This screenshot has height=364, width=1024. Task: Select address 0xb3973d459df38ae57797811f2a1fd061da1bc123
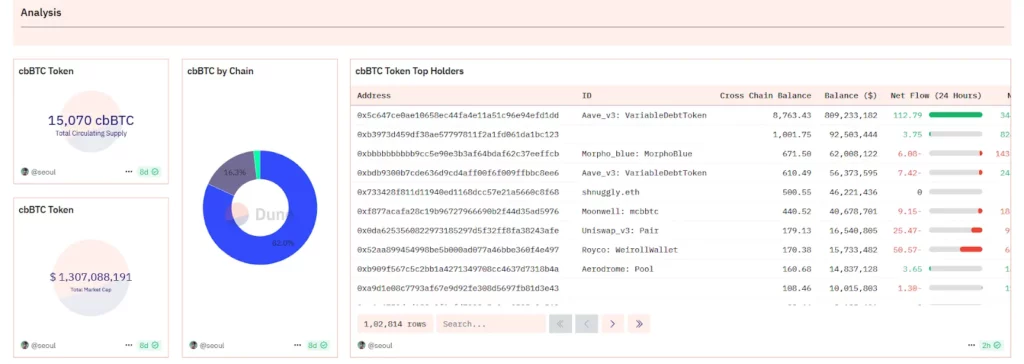point(458,134)
